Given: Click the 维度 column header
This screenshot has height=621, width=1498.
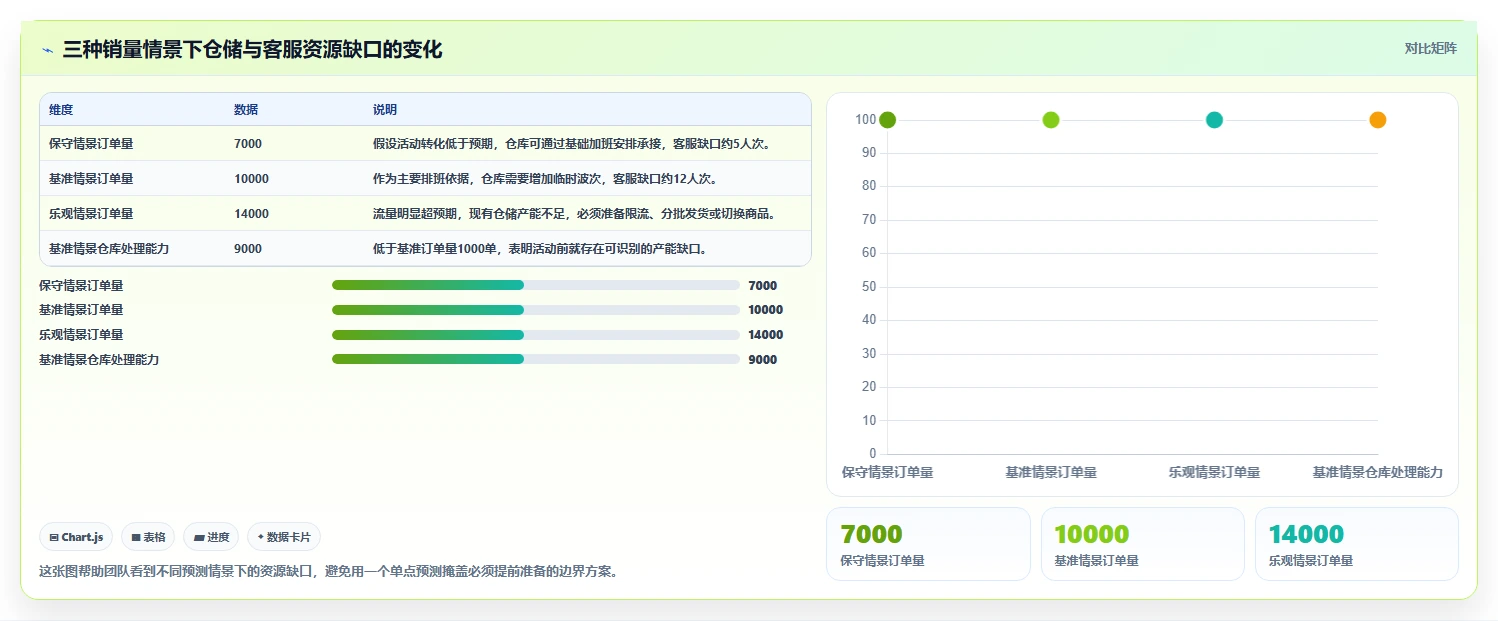Looking at the screenshot, I should (x=61, y=110).
